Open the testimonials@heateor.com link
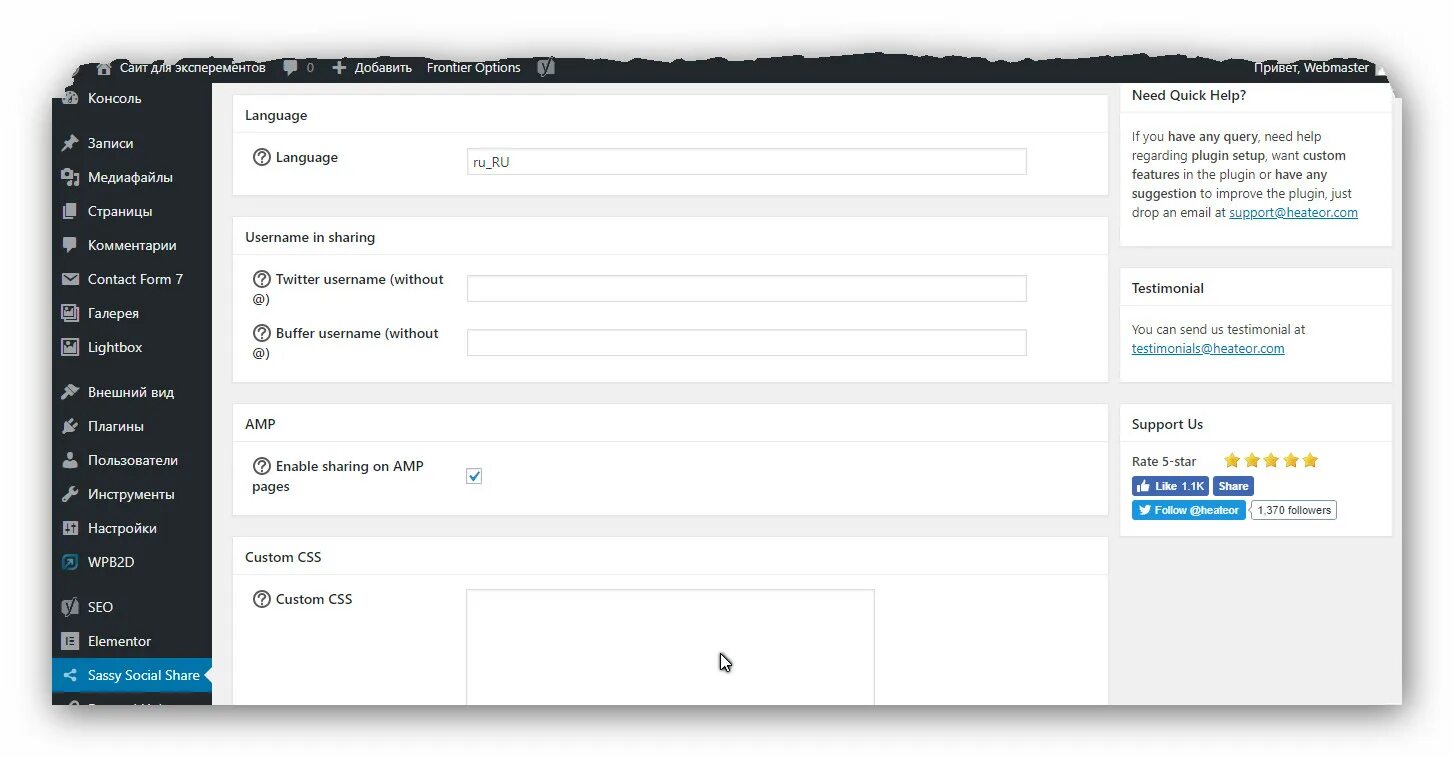Viewport: 1454px width, 757px height. [x=1208, y=348]
